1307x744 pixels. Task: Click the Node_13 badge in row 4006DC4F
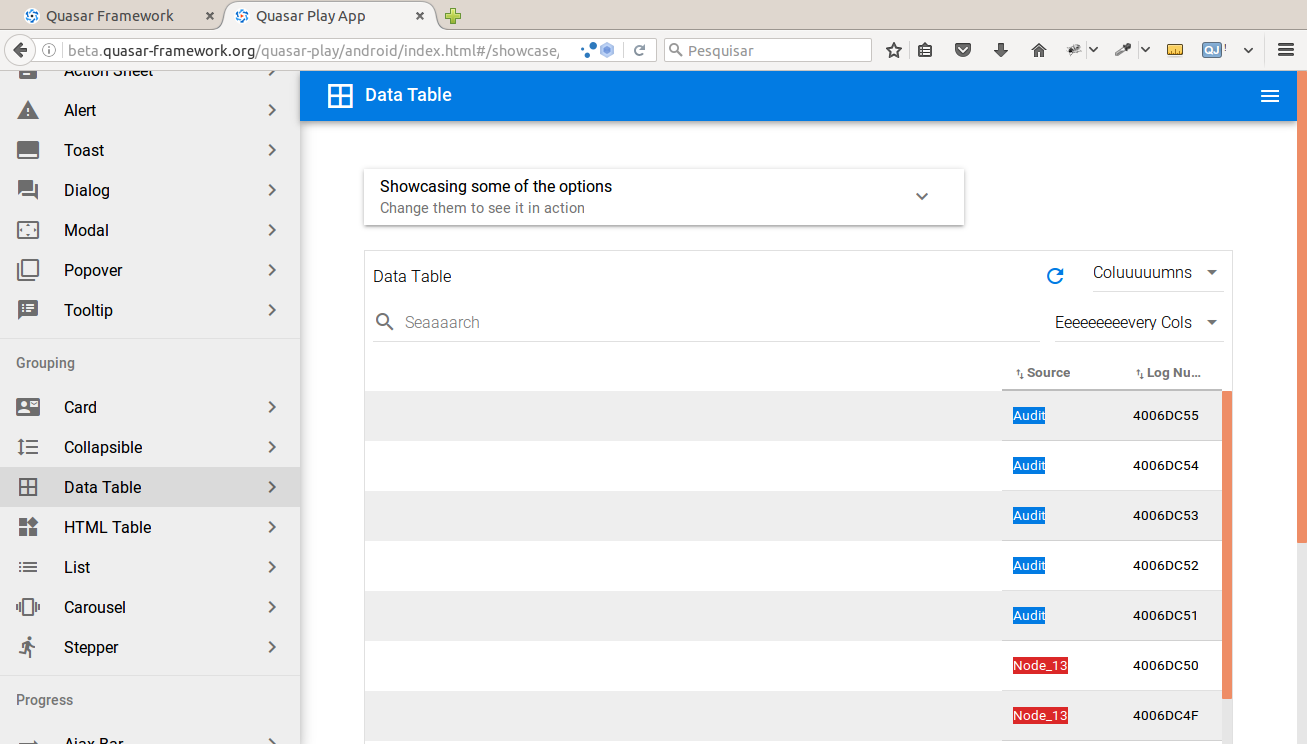coord(1040,715)
